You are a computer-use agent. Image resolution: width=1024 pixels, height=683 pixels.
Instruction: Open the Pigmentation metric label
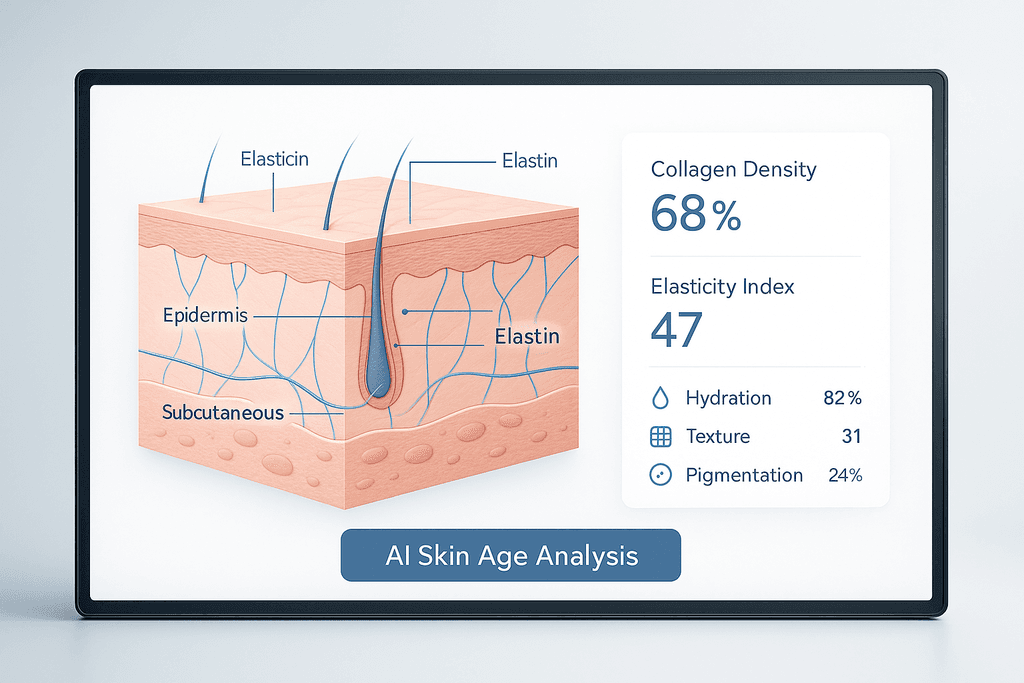[744, 475]
